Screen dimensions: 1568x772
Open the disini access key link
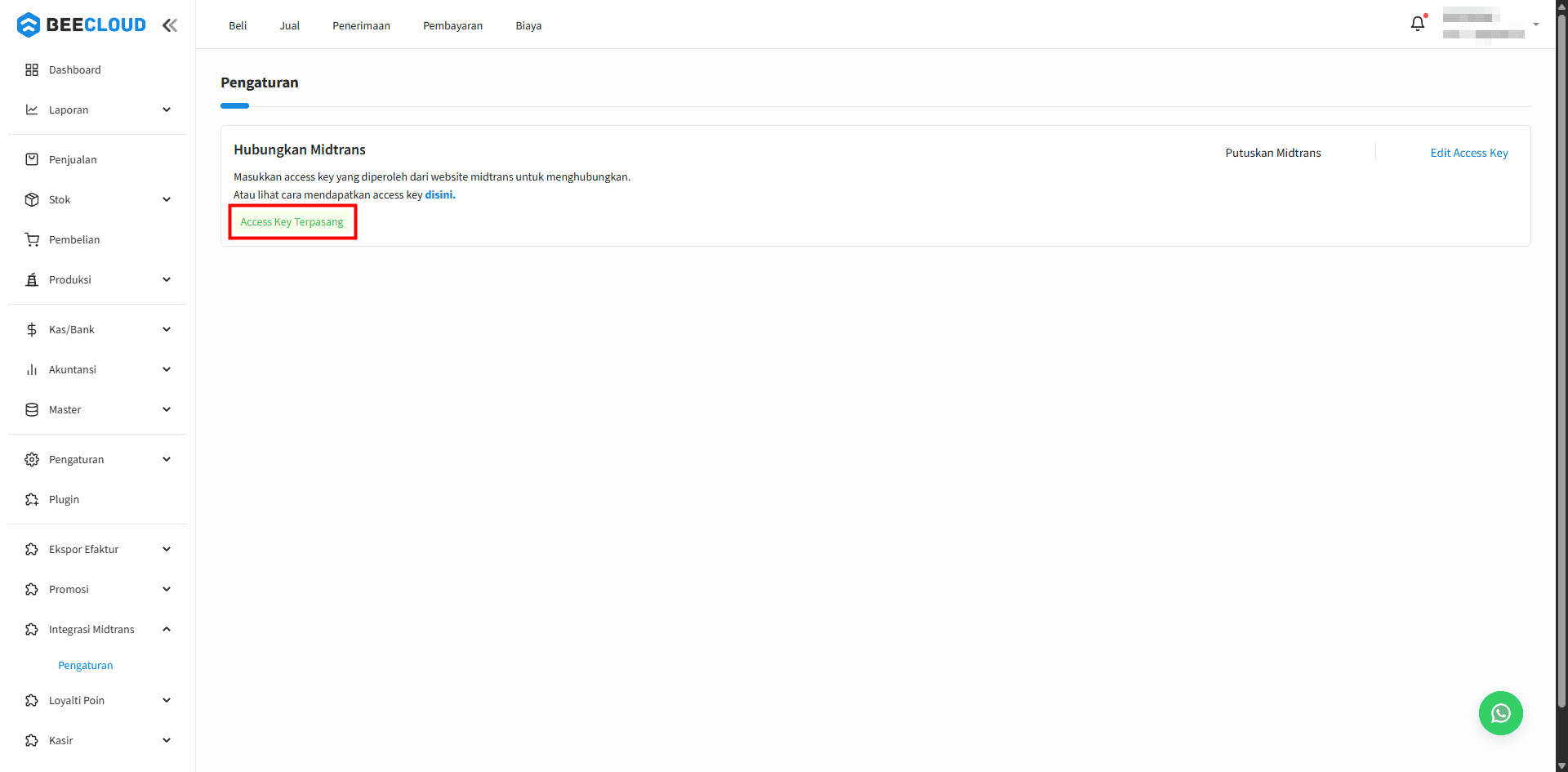(440, 195)
